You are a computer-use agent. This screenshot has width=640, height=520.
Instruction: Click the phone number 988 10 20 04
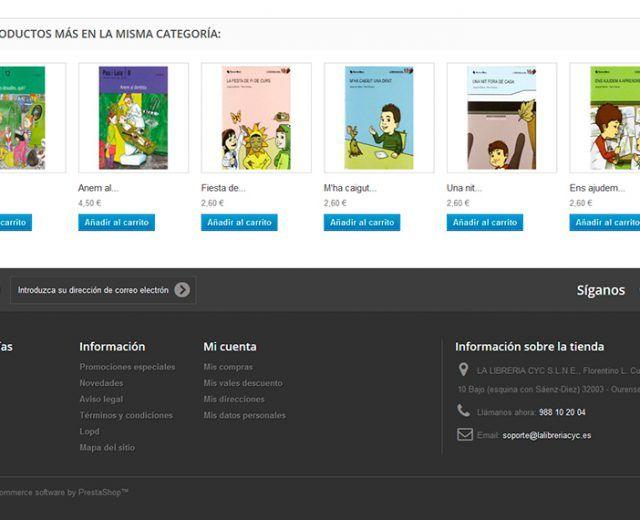click(562, 412)
